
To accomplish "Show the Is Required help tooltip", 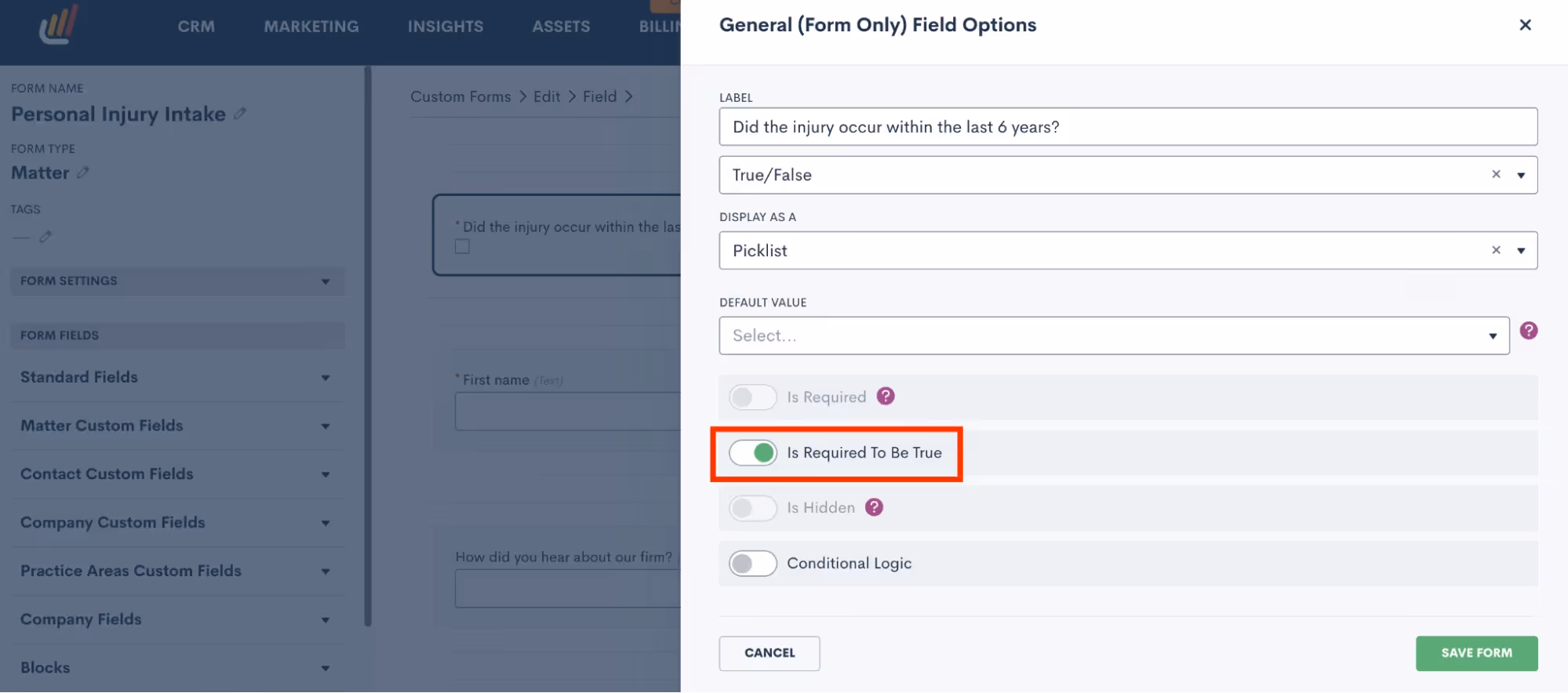I will (x=886, y=397).
